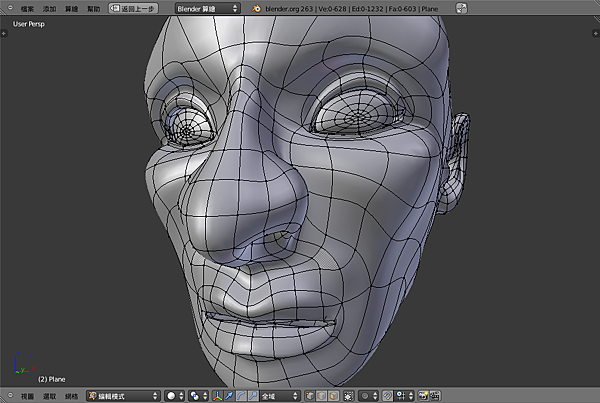Open the Blender 算繪 engine dropdown
600x403 pixels.
[x=207, y=7]
